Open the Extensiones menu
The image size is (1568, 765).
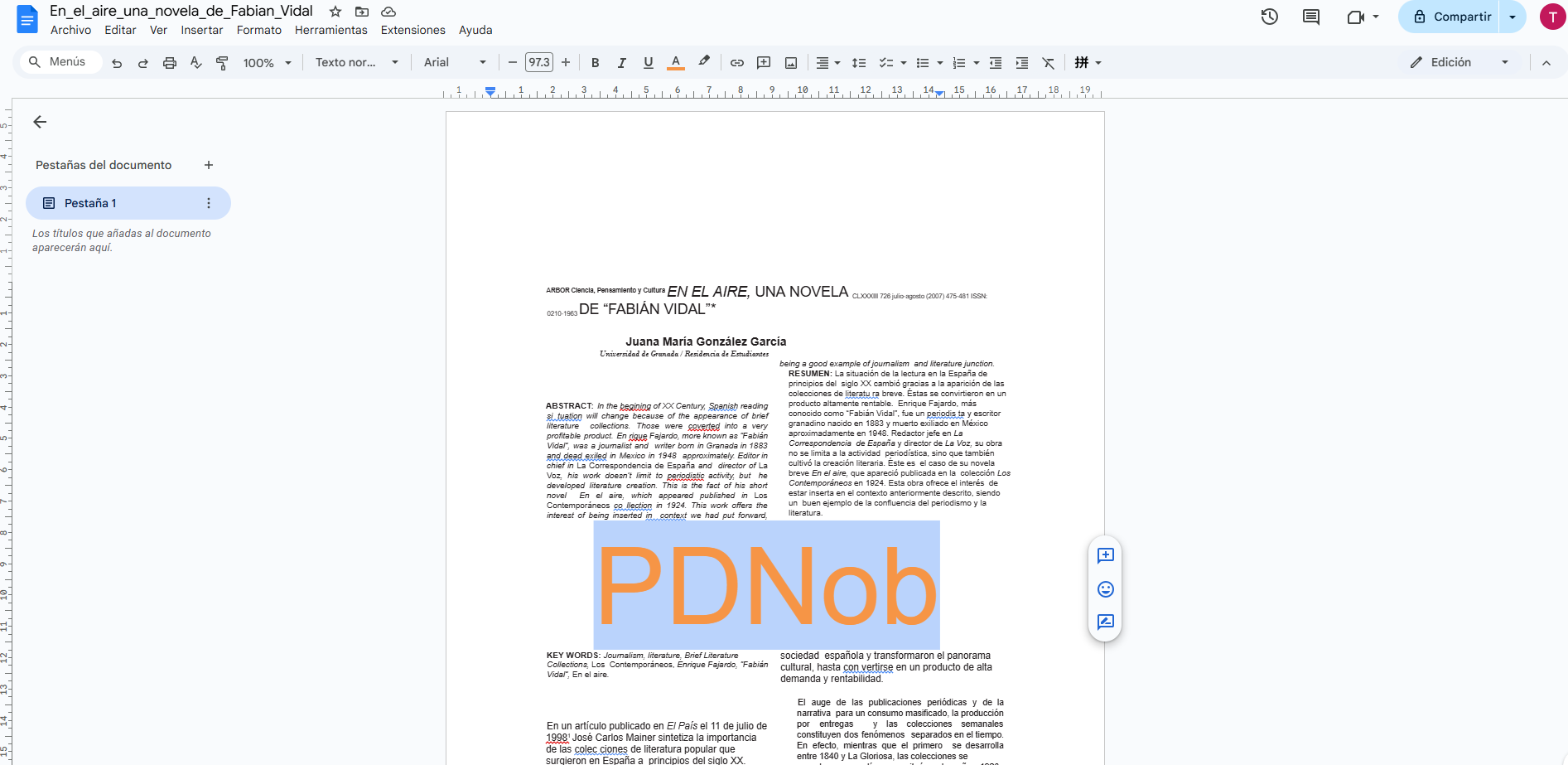[413, 30]
